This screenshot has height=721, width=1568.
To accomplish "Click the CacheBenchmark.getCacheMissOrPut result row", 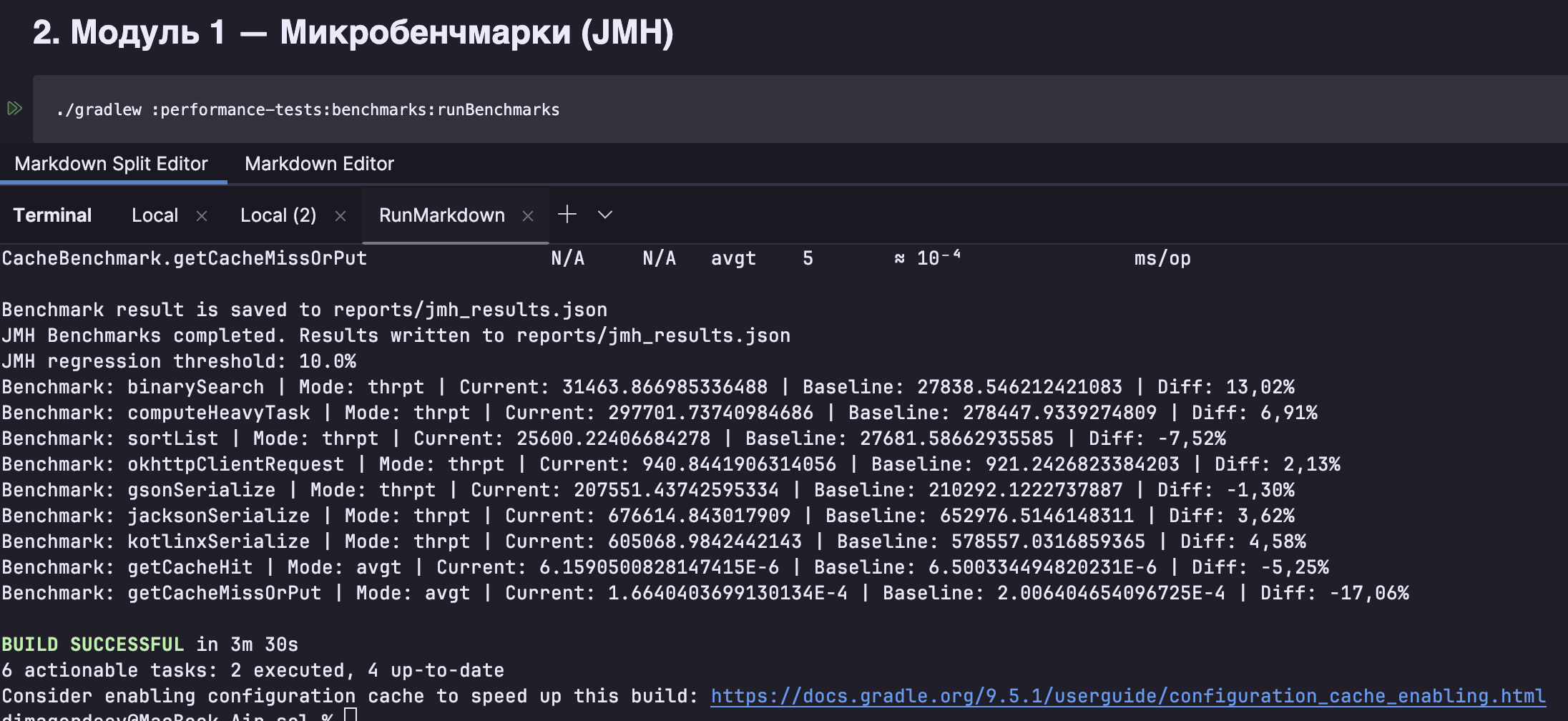I will point(597,258).
